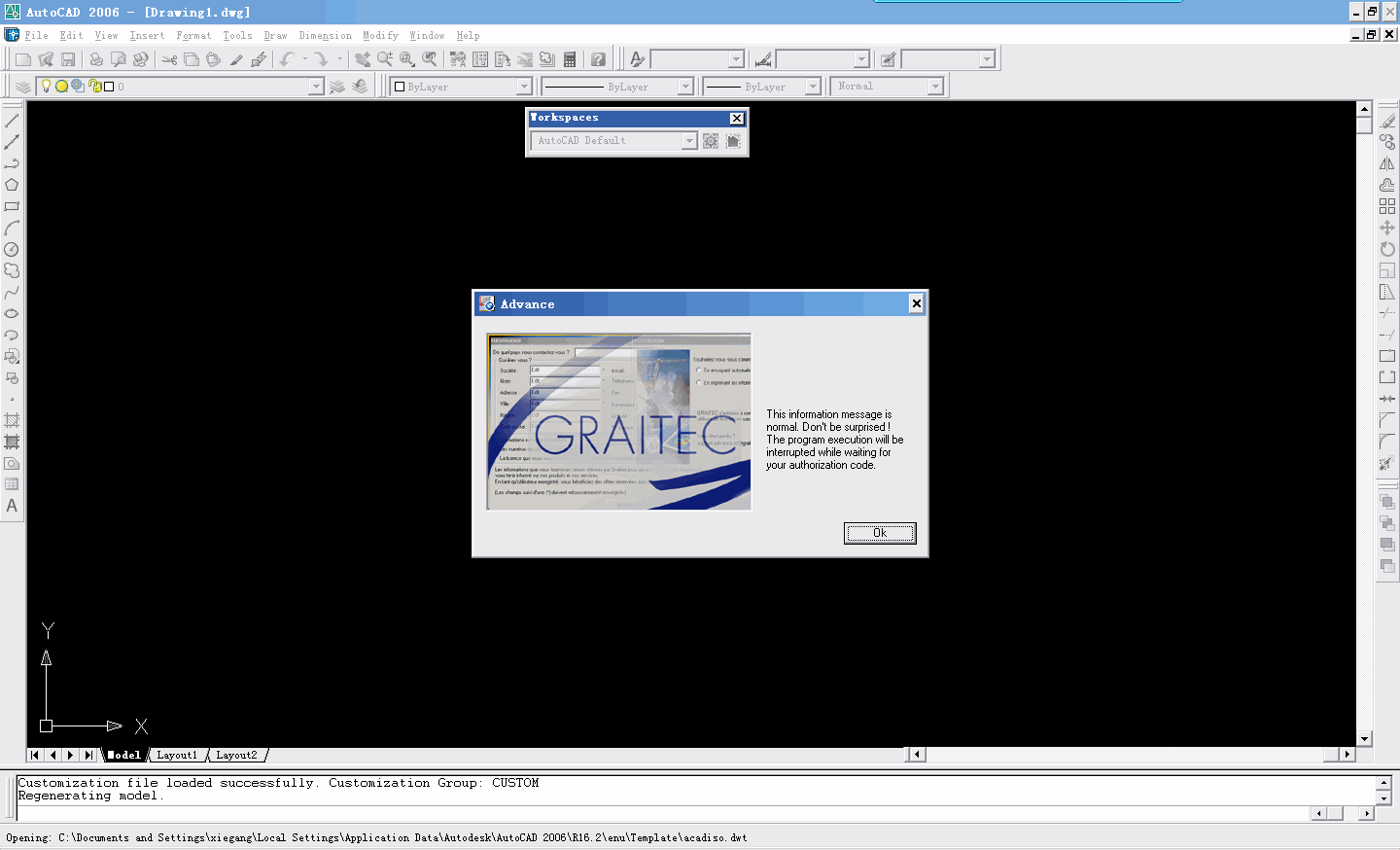
Task: Click the Save icon in standard toolbar
Action: [x=68, y=59]
